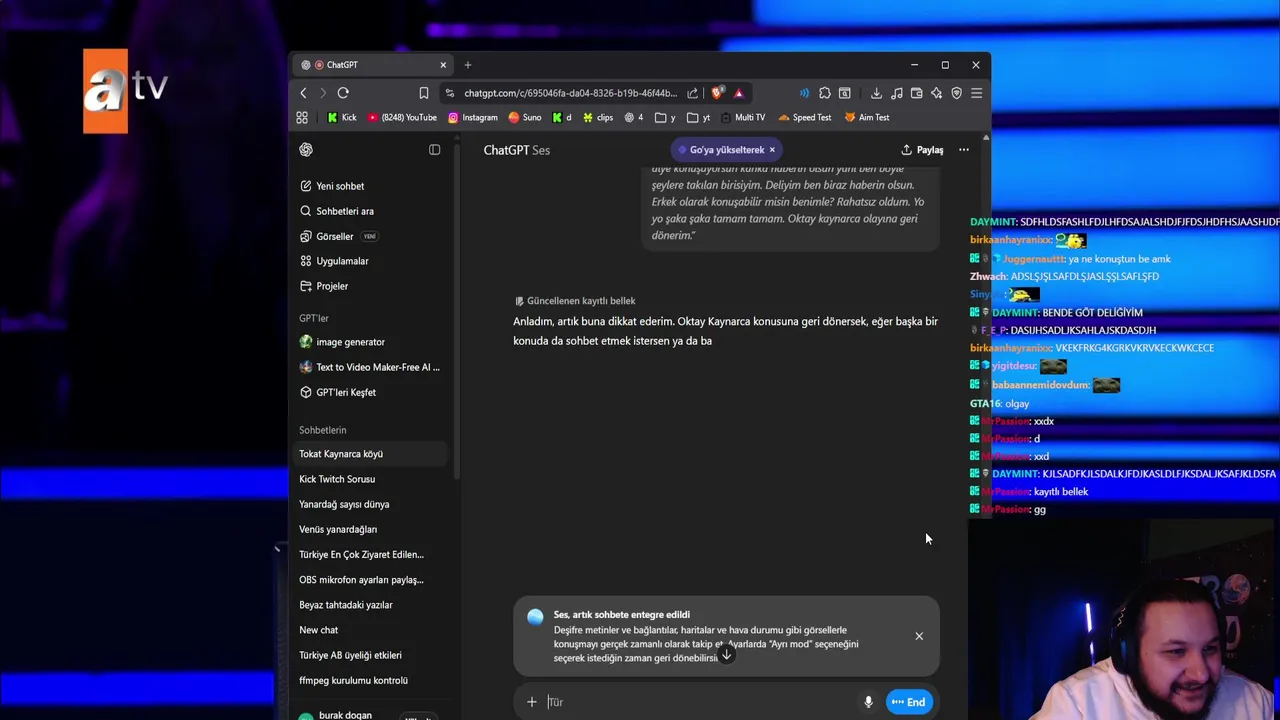The image size is (1280, 720).
Task: Open a new browser tab
Action: point(467,65)
